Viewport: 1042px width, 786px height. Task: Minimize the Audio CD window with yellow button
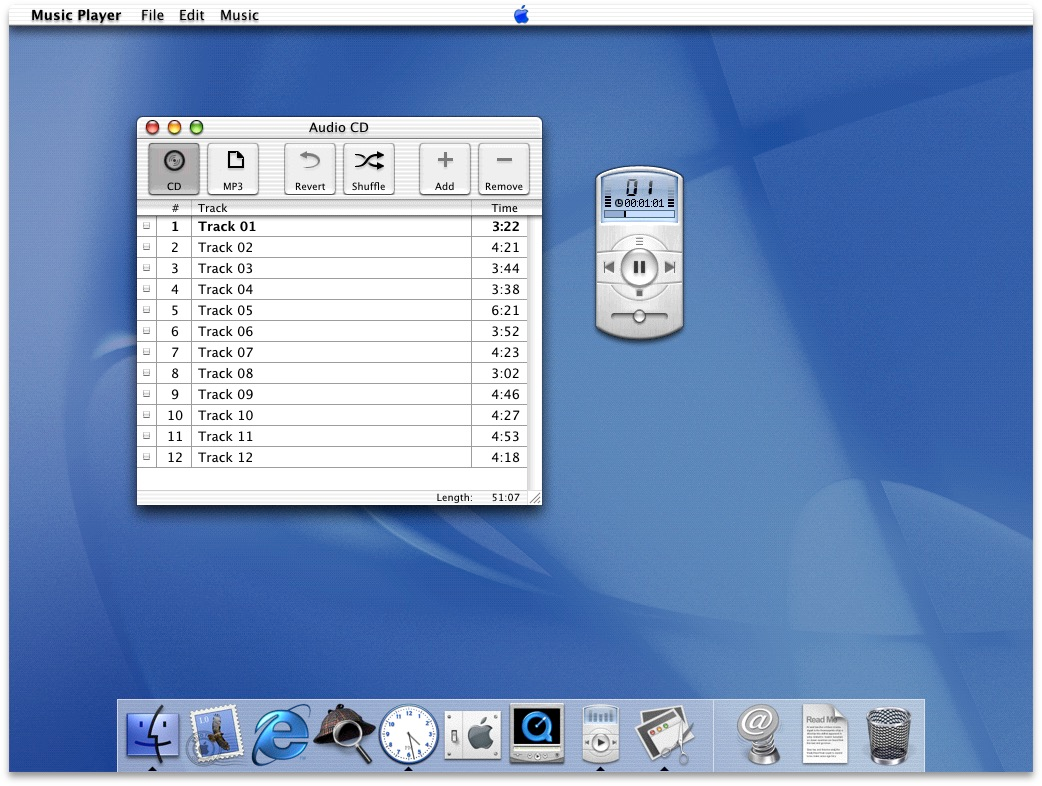(x=174, y=127)
